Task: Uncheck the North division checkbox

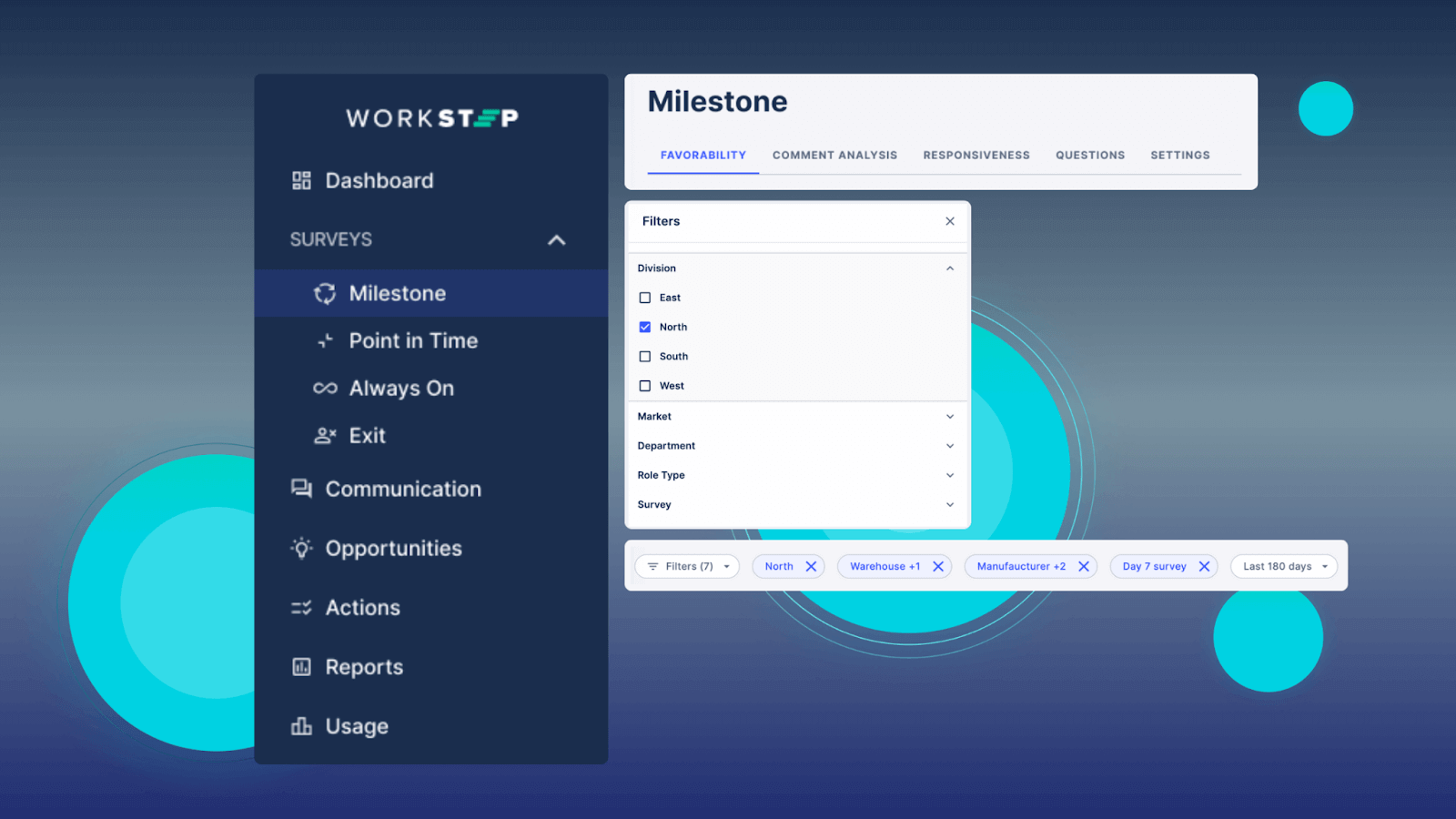Action: pyautogui.click(x=645, y=327)
